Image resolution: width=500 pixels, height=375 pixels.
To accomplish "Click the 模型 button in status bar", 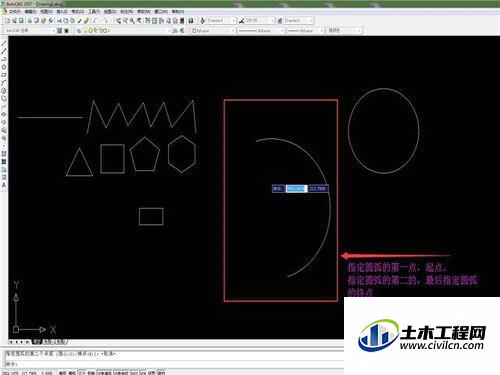I will tap(161, 373).
